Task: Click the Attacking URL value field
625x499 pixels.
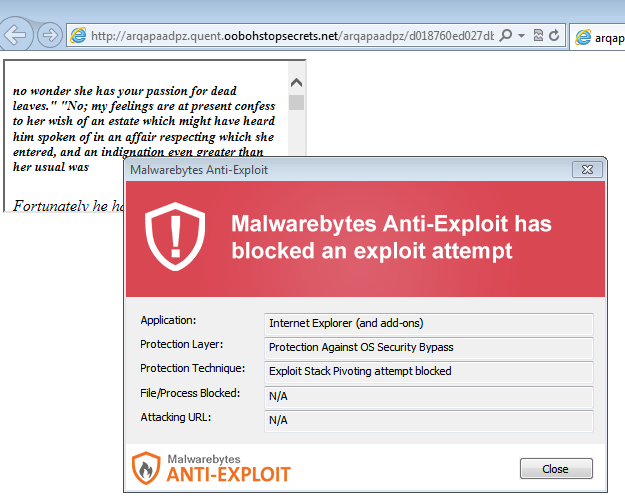Action: [429, 419]
